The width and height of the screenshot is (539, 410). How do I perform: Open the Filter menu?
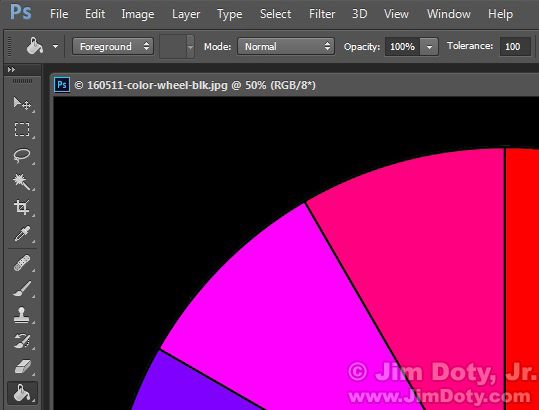tap(322, 14)
